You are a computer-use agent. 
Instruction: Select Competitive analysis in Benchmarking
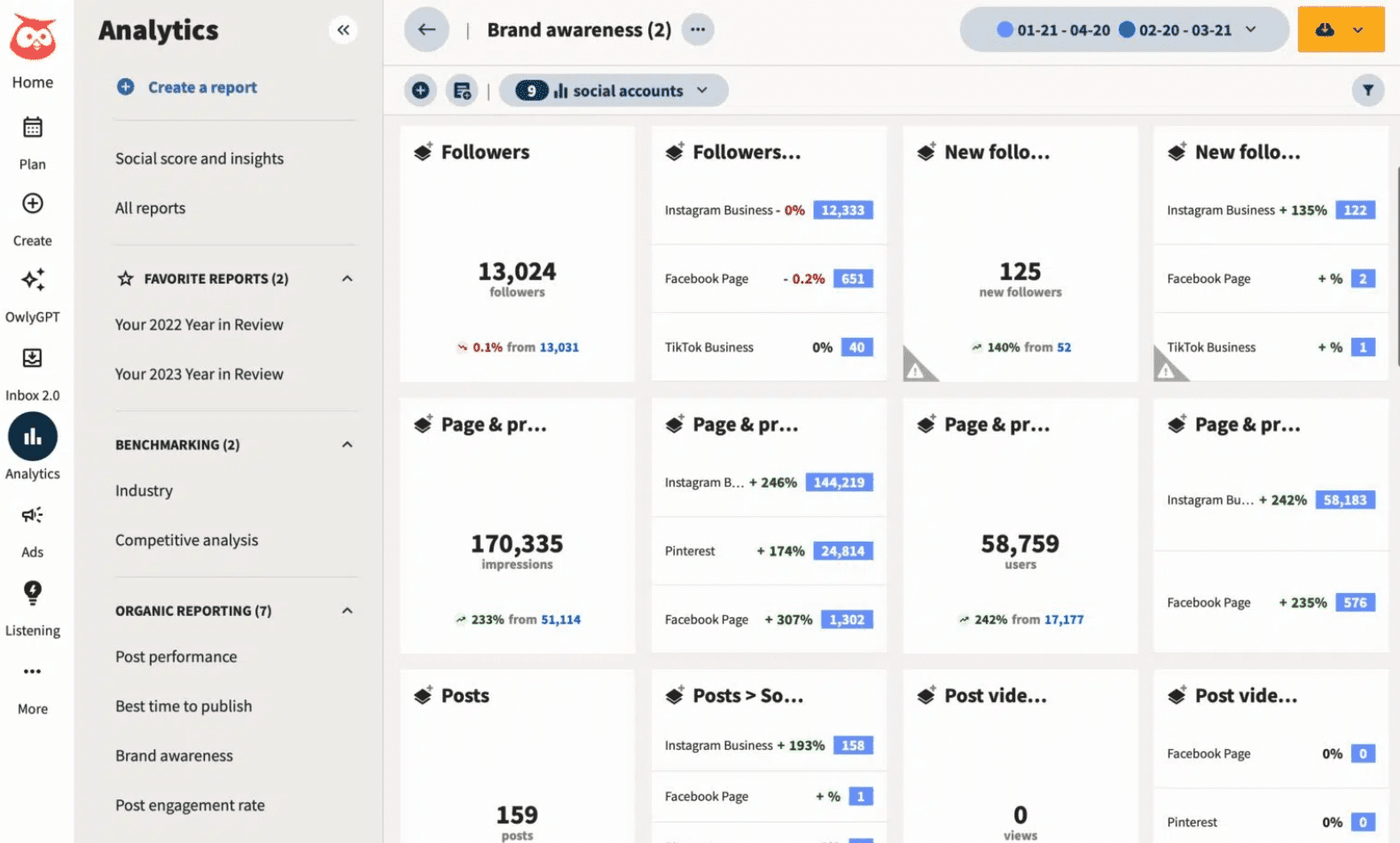187,540
